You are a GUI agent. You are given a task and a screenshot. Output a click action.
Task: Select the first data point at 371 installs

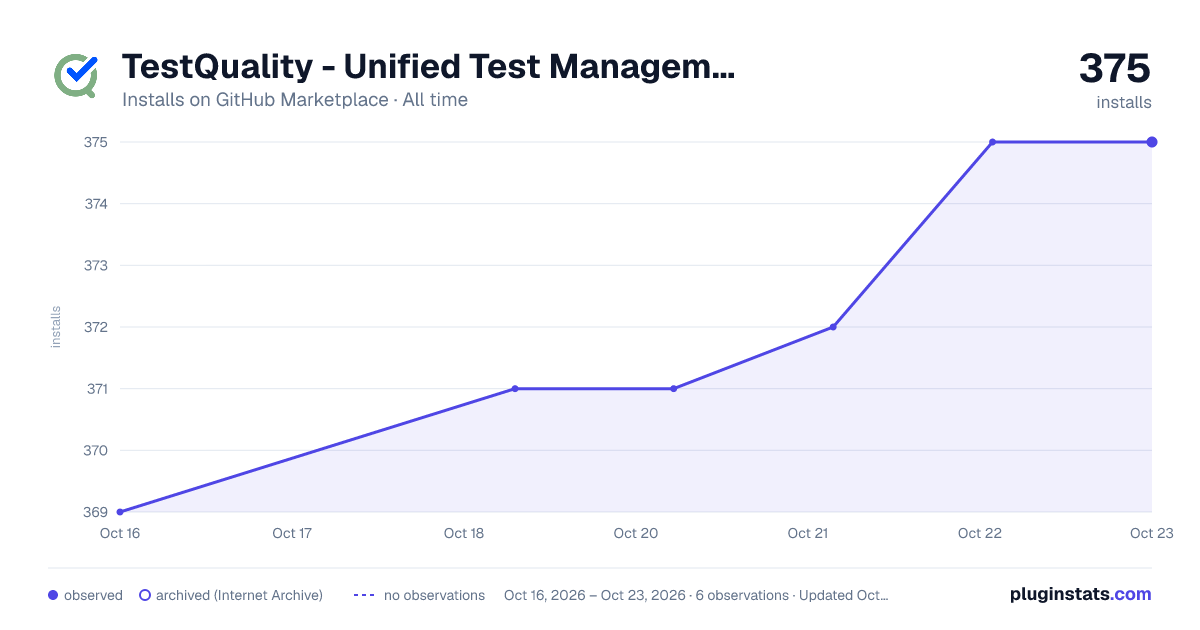tap(515, 389)
